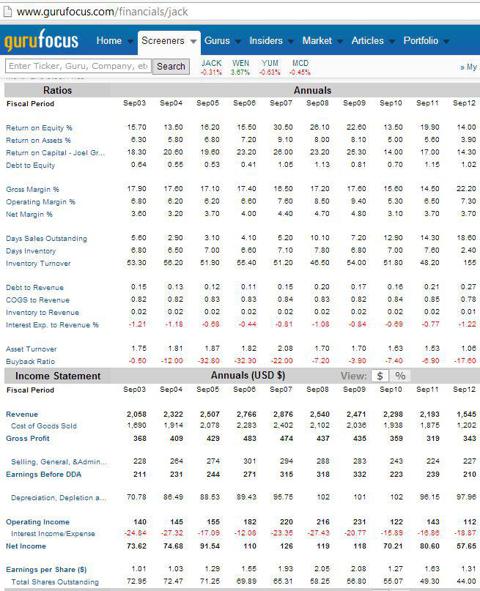Open Interest Exp. to Revenue % row
The image size is (480, 591).
[52, 325]
